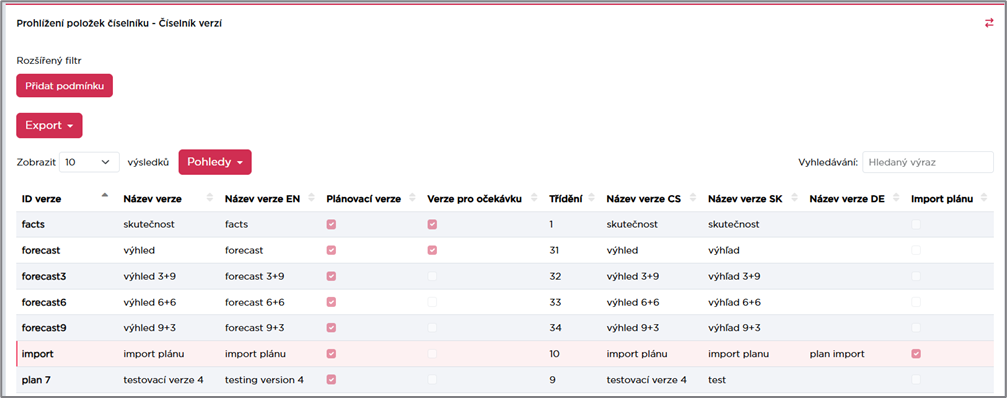This screenshot has height=398, width=1007.
Task: Toggle Plánovací verze checkbox for plan 7
Action: pos(331,379)
